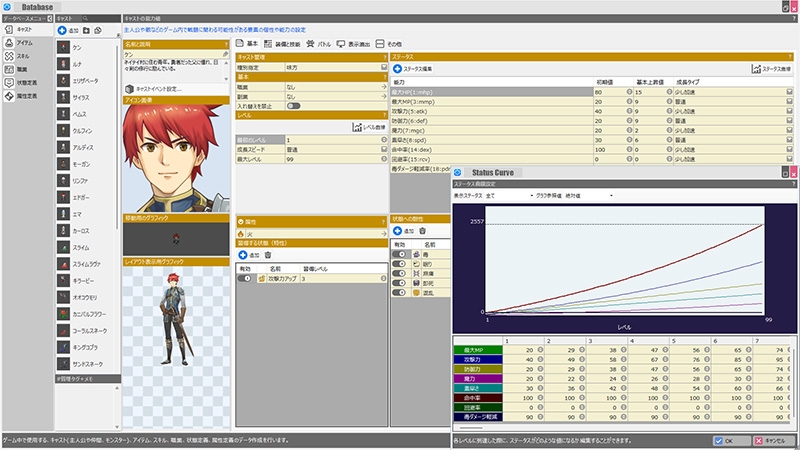Switch to the 装備と技能 tab
The width and height of the screenshot is (800, 450).
pyautogui.click(x=283, y=44)
